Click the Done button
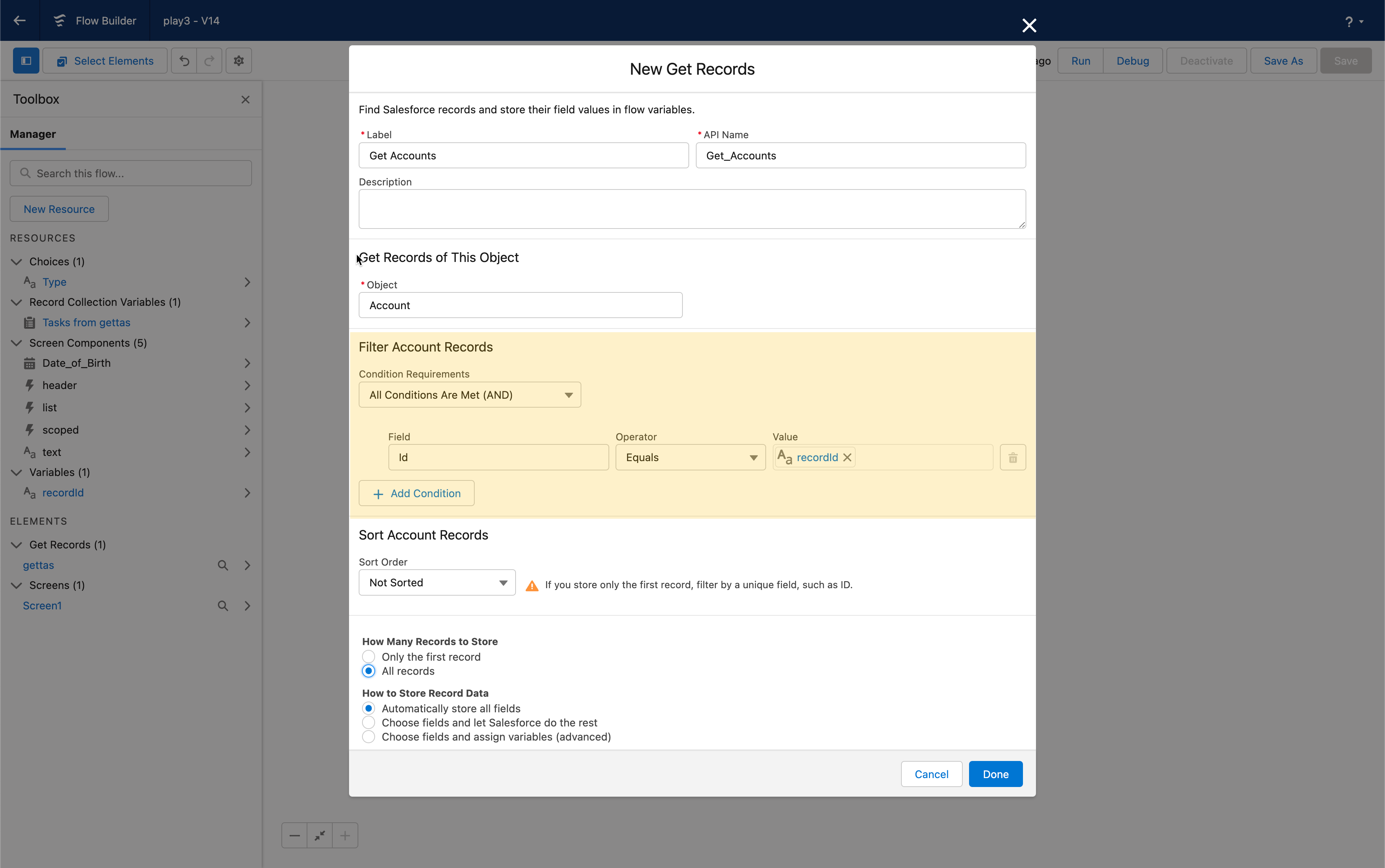 point(995,774)
